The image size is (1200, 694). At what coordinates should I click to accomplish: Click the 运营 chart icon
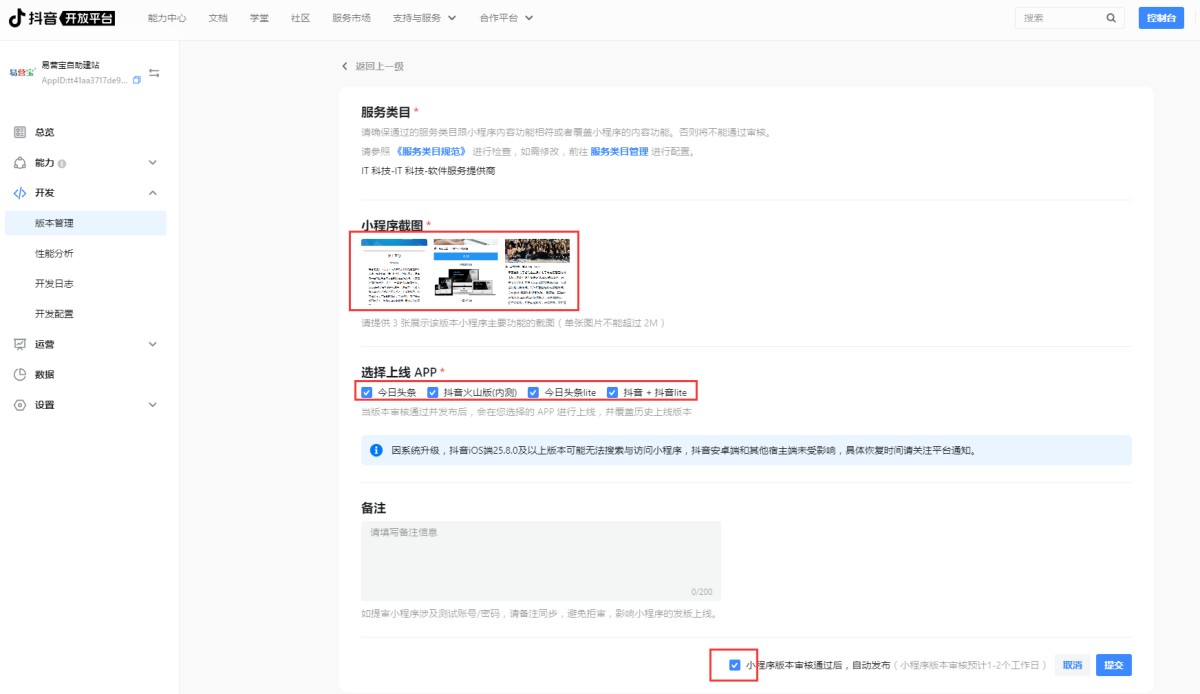pos(20,344)
